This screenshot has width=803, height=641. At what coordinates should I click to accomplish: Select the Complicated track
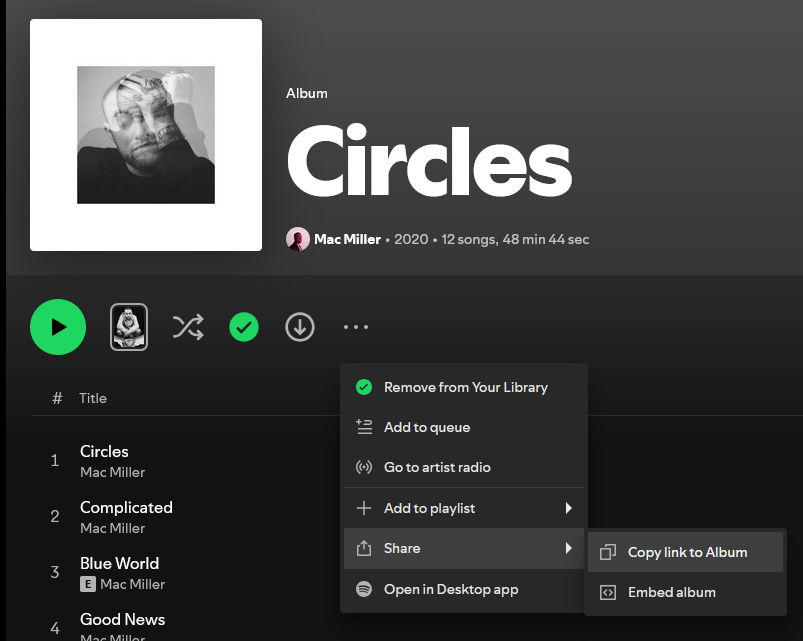click(126, 507)
